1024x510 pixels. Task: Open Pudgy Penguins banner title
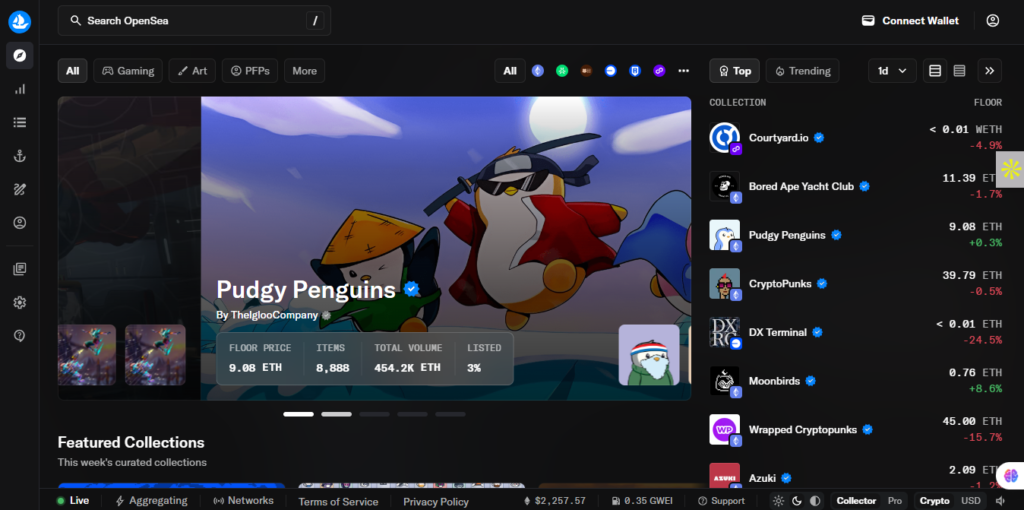point(306,289)
